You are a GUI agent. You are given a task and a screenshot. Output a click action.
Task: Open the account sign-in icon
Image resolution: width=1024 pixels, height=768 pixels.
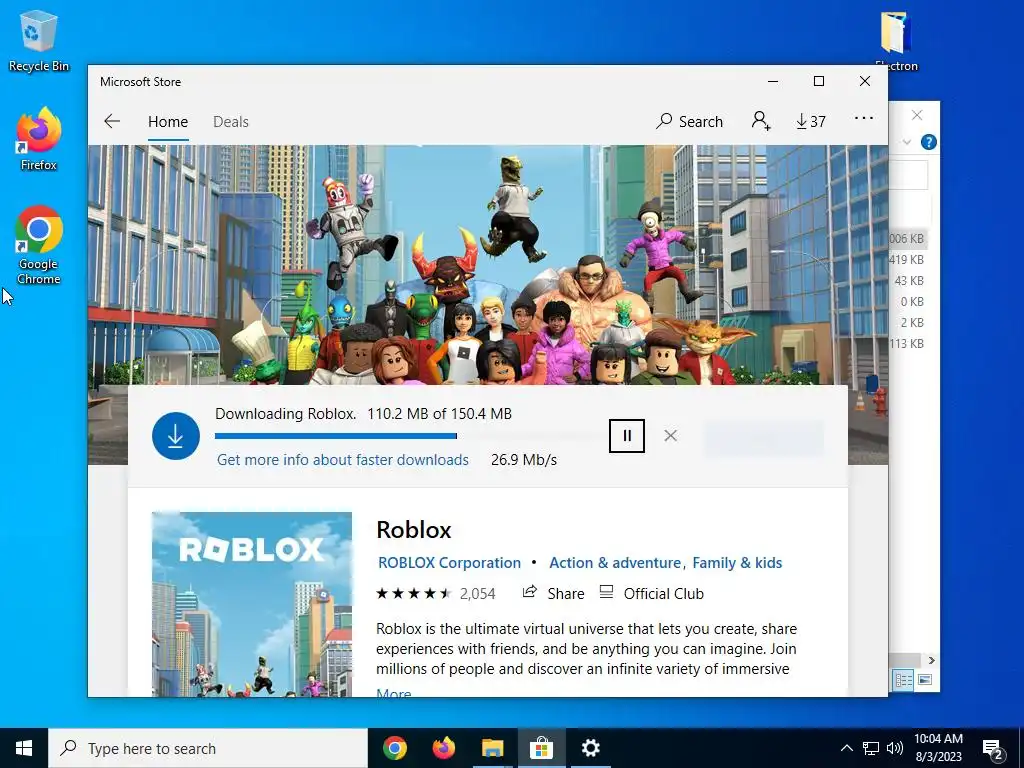761,121
